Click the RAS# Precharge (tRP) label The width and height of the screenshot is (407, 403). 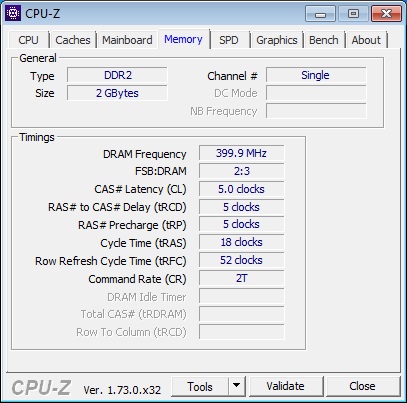tap(132, 225)
